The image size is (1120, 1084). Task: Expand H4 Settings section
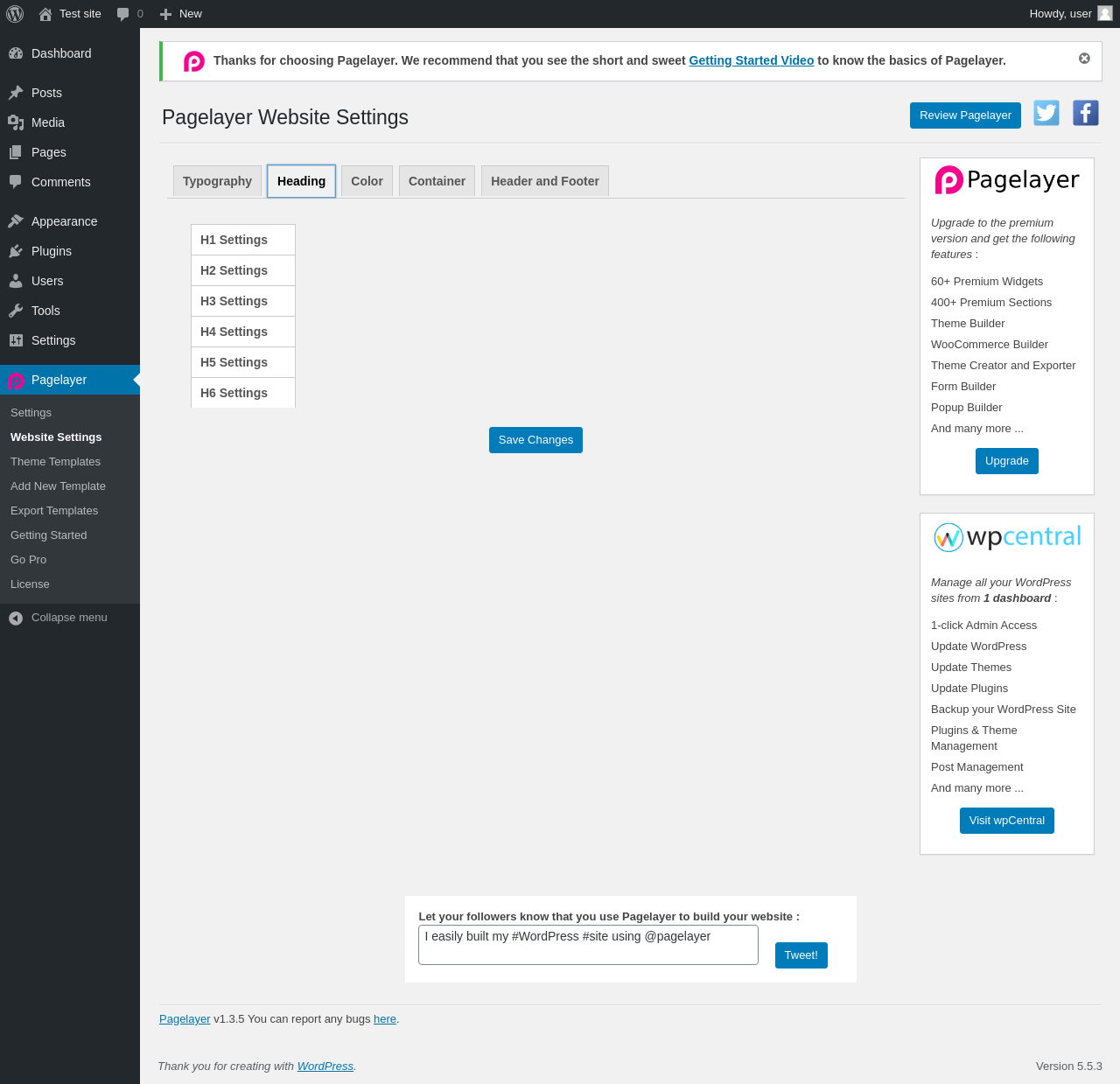pos(243,332)
